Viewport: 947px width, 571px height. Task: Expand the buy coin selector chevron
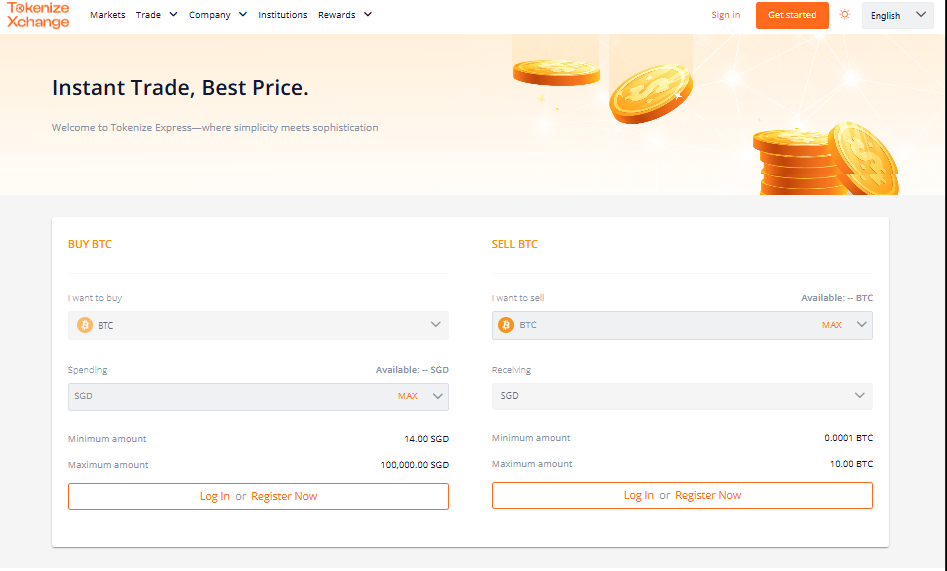(435, 324)
